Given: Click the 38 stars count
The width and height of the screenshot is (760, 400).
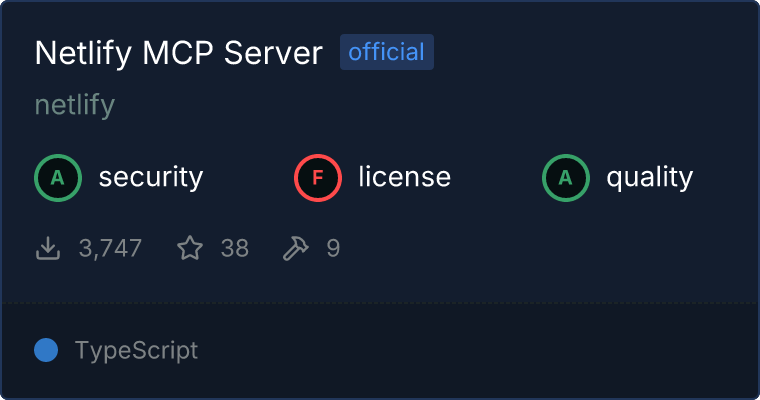Looking at the screenshot, I should pyautogui.click(x=235, y=248).
